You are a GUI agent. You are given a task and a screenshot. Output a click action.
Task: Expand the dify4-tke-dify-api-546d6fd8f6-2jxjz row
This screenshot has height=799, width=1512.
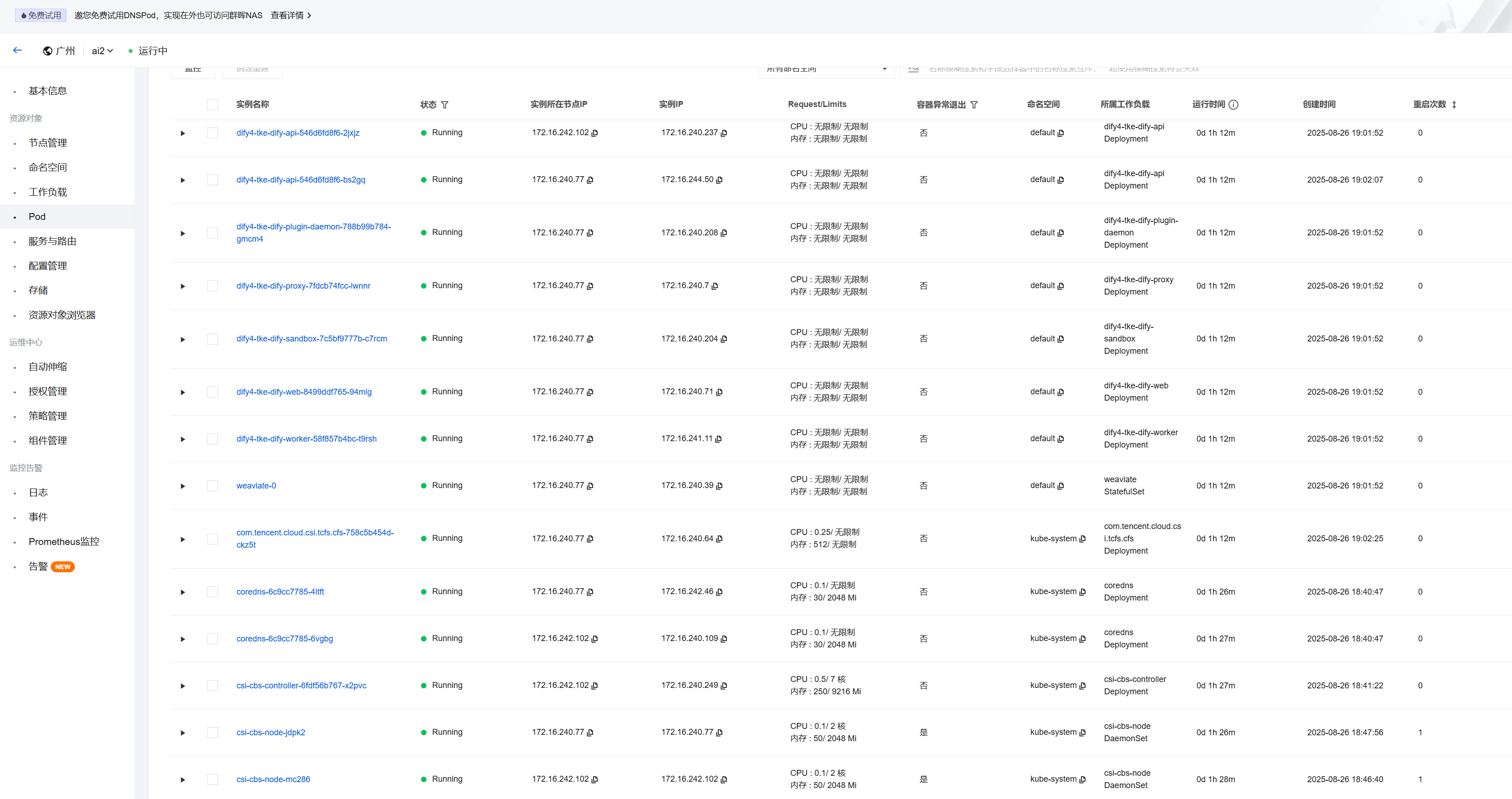click(x=183, y=133)
